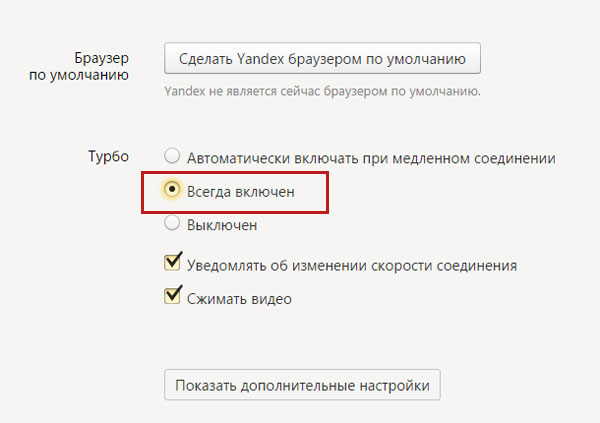Click the "Сжимать видео" label text
The height and width of the screenshot is (423, 600).
[x=239, y=298]
